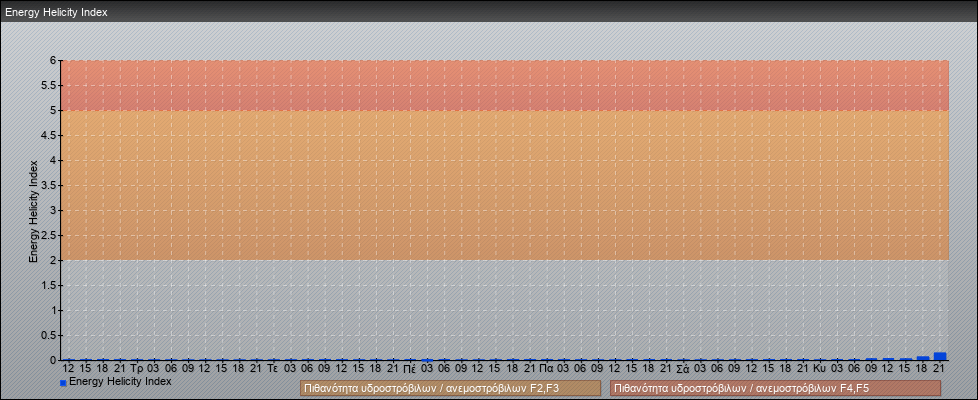Select the 'Κυ' day marker on x-axis
The height and width of the screenshot is (400, 978).
point(819,368)
